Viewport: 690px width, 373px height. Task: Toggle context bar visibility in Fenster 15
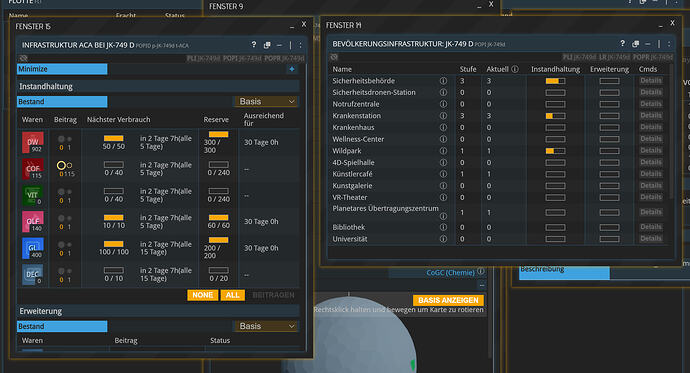click(x=24, y=58)
